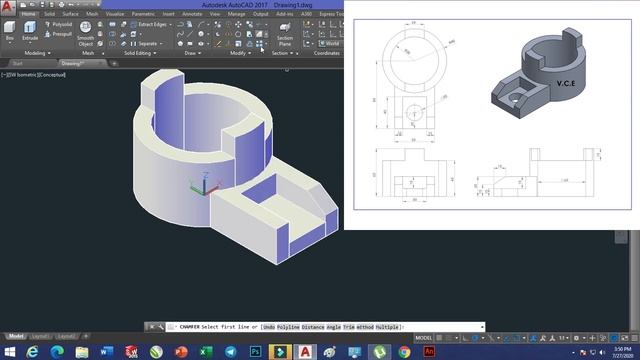Expand the Modeling panel title

(x=38, y=53)
